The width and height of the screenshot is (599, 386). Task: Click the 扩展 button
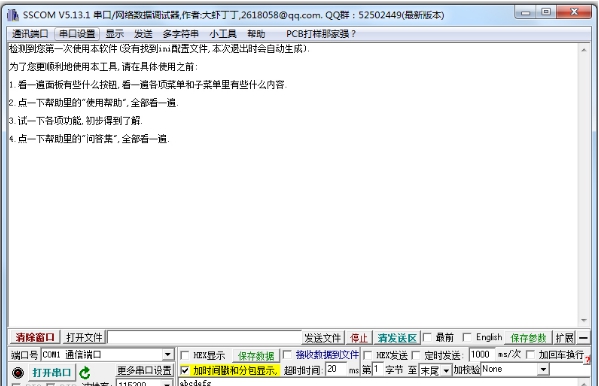tap(565, 338)
